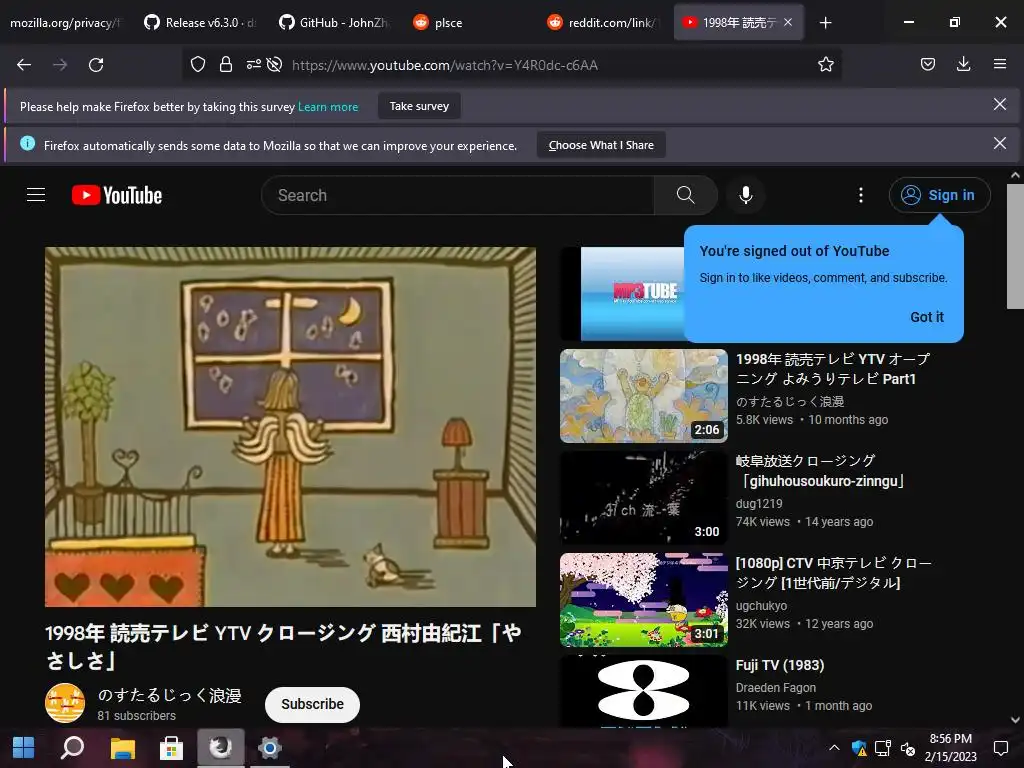Open the muted volume tray icon
Screen dimensions: 1024x768
(908, 748)
